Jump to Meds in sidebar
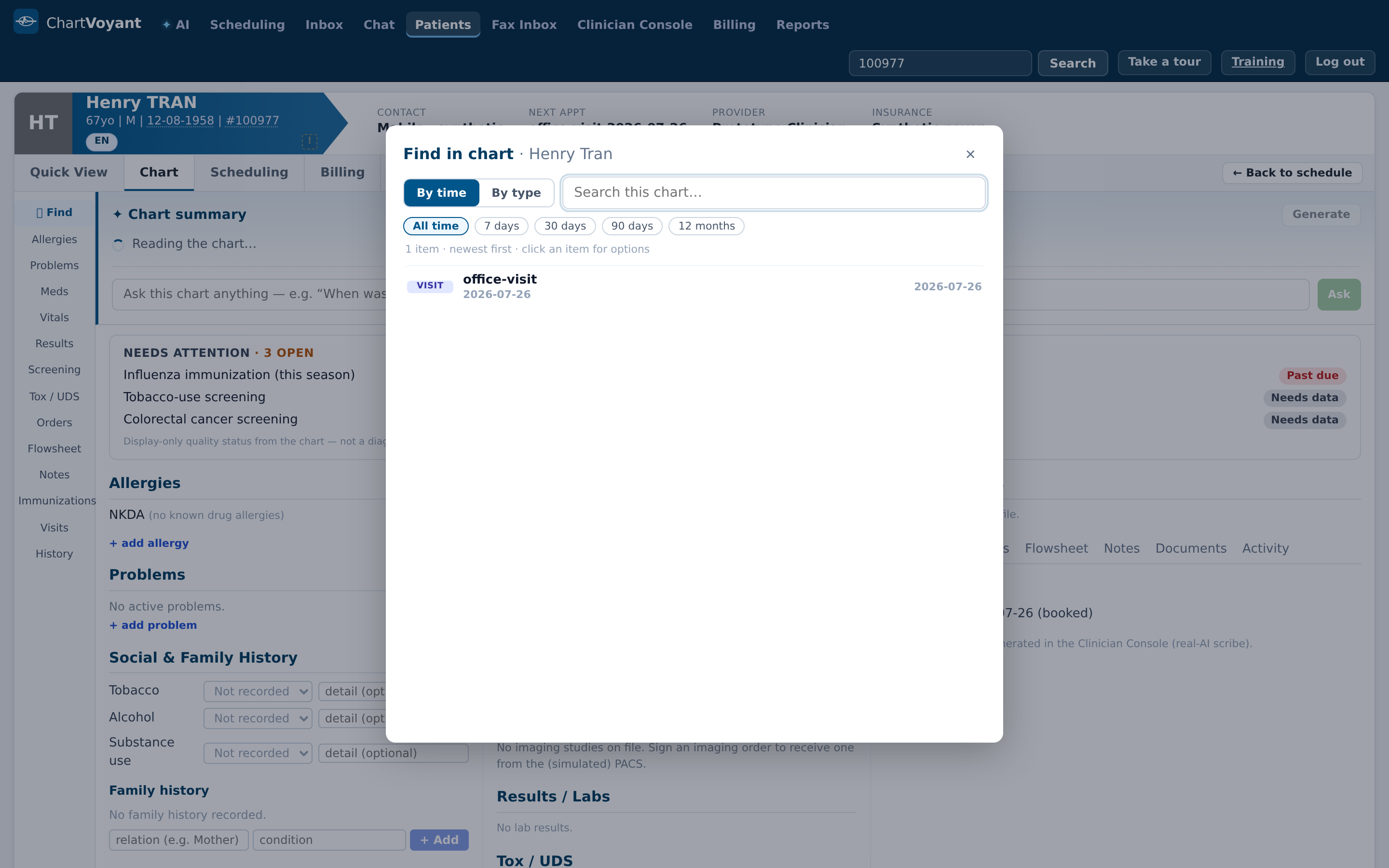The height and width of the screenshot is (868, 1389). click(54, 292)
